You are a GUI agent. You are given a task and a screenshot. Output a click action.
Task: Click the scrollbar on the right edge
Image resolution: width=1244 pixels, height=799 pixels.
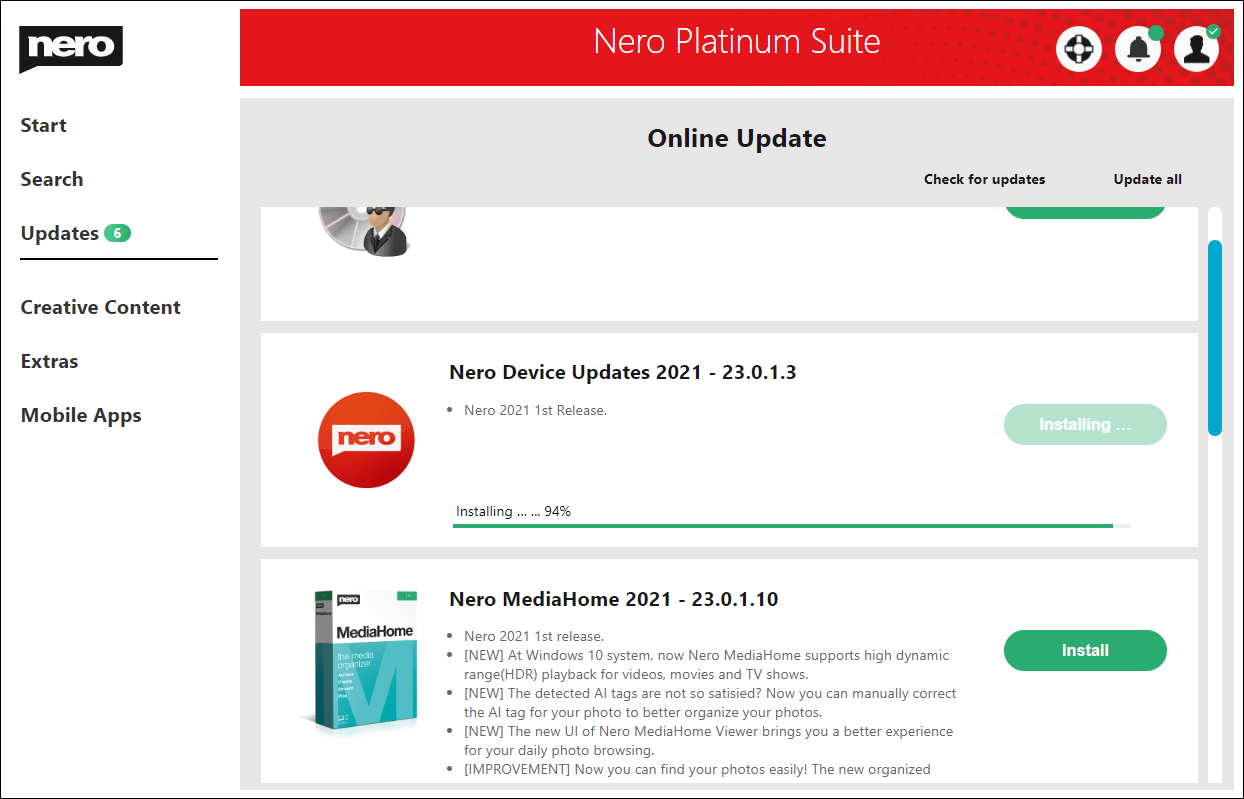point(1215,338)
